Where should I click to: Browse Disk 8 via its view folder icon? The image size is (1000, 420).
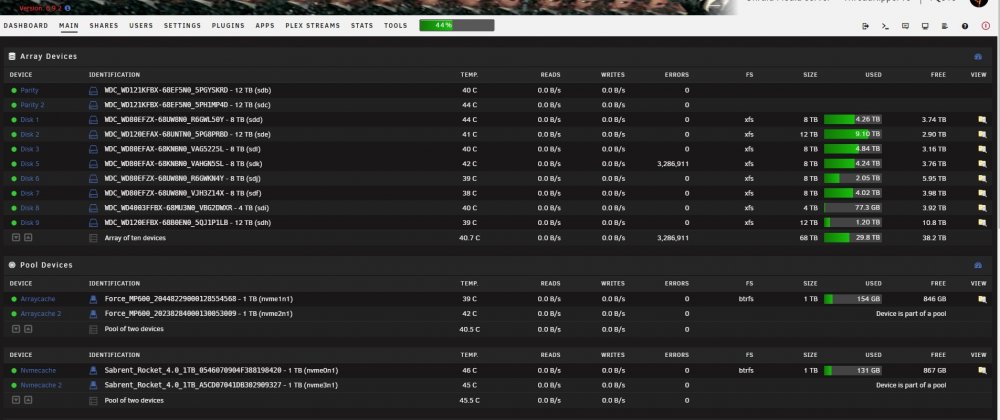(982, 208)
